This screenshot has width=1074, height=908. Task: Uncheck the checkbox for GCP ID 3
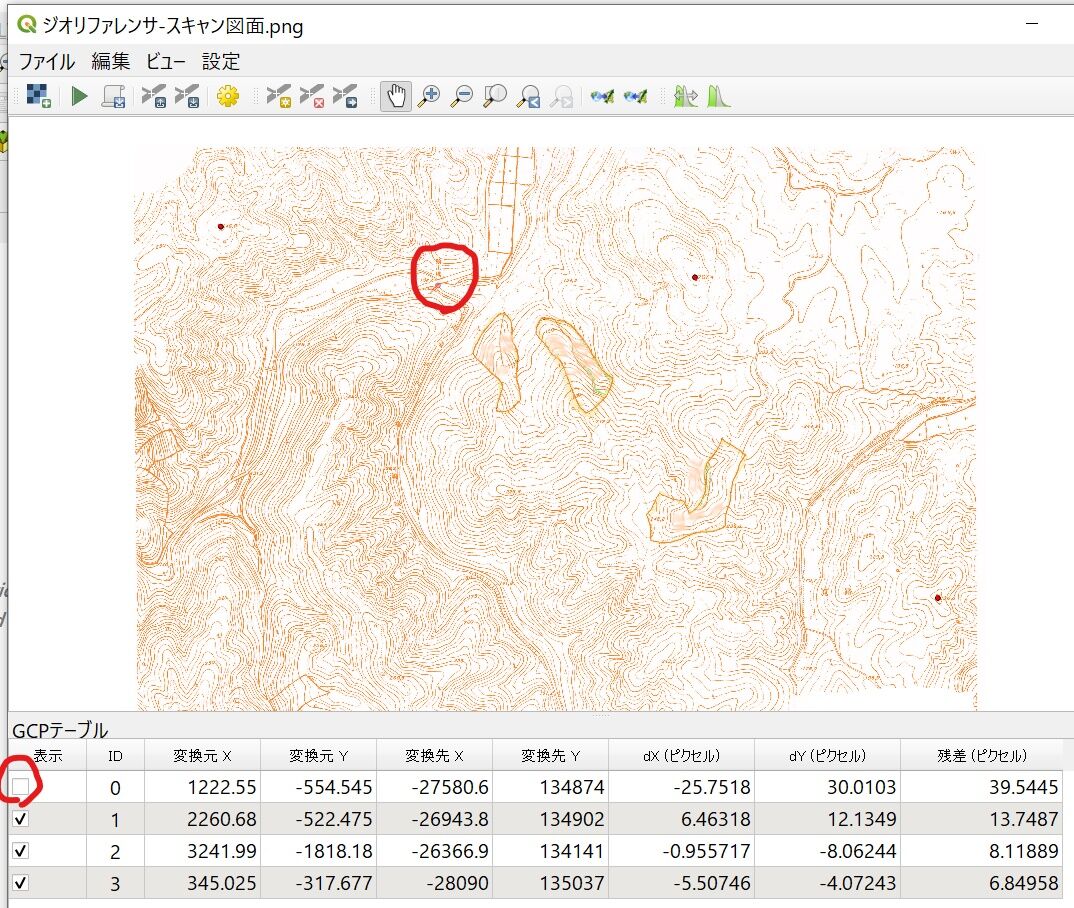(x=21, y=883)
